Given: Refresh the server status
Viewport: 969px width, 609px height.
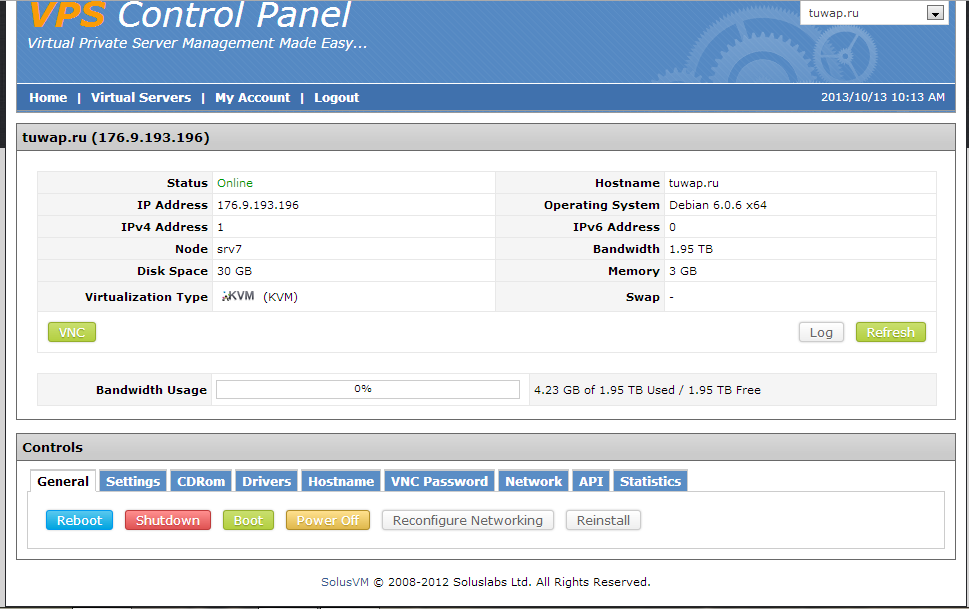Looking at the screenshot, I should [x=890, y=332].
